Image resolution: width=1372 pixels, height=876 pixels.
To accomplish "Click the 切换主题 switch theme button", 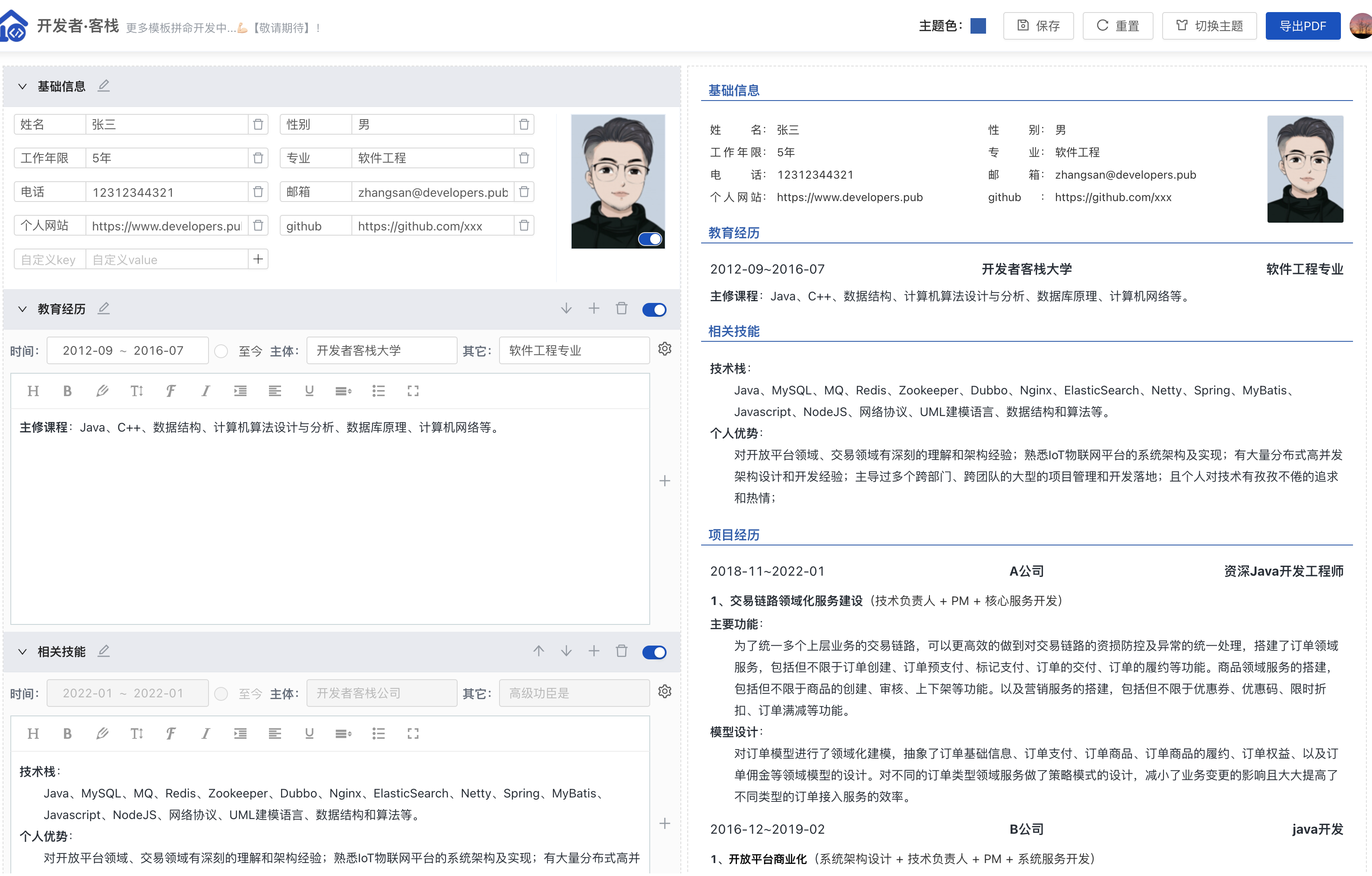I will click(x=1209, y=26).
